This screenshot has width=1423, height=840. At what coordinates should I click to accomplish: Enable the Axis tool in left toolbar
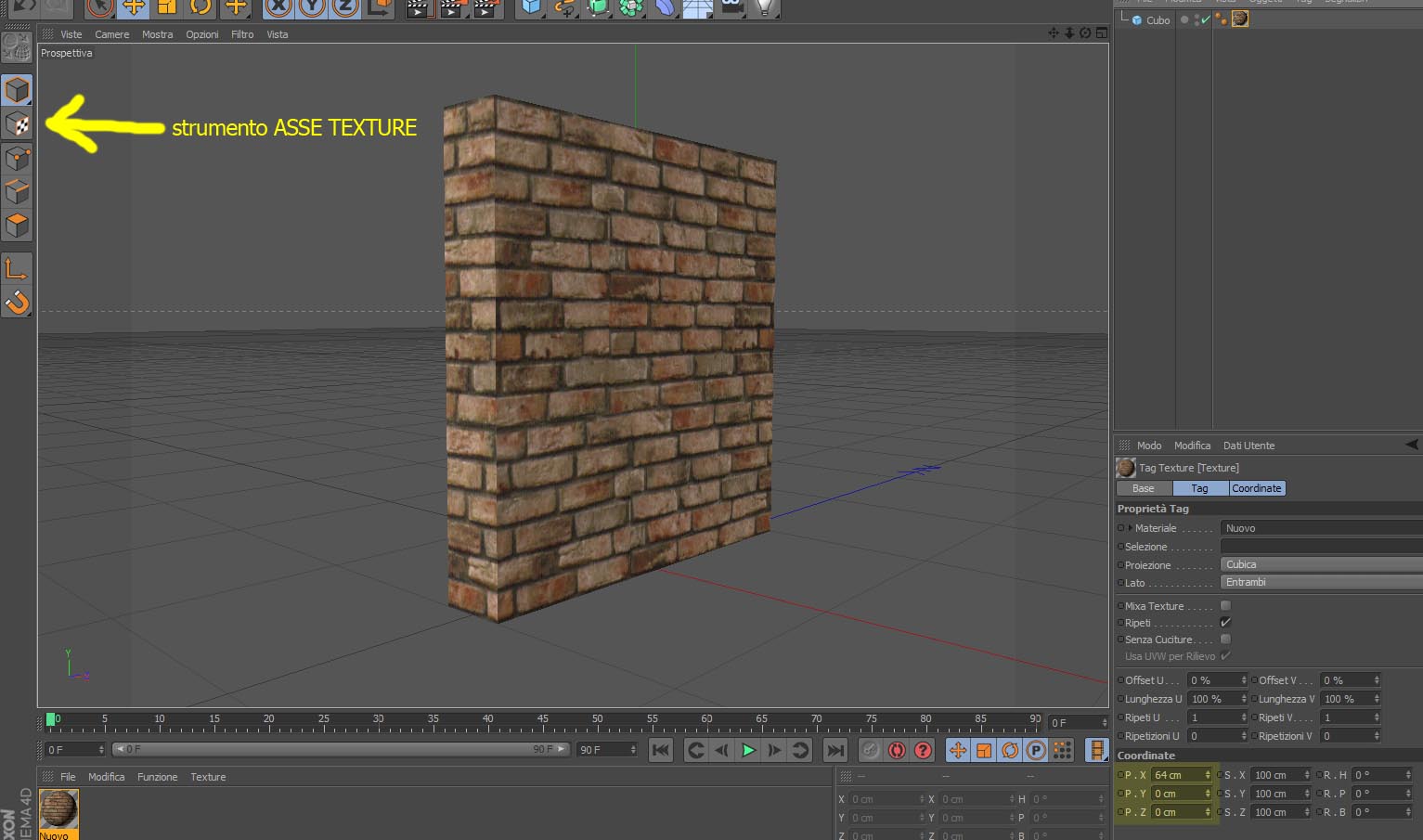point(17,268)
